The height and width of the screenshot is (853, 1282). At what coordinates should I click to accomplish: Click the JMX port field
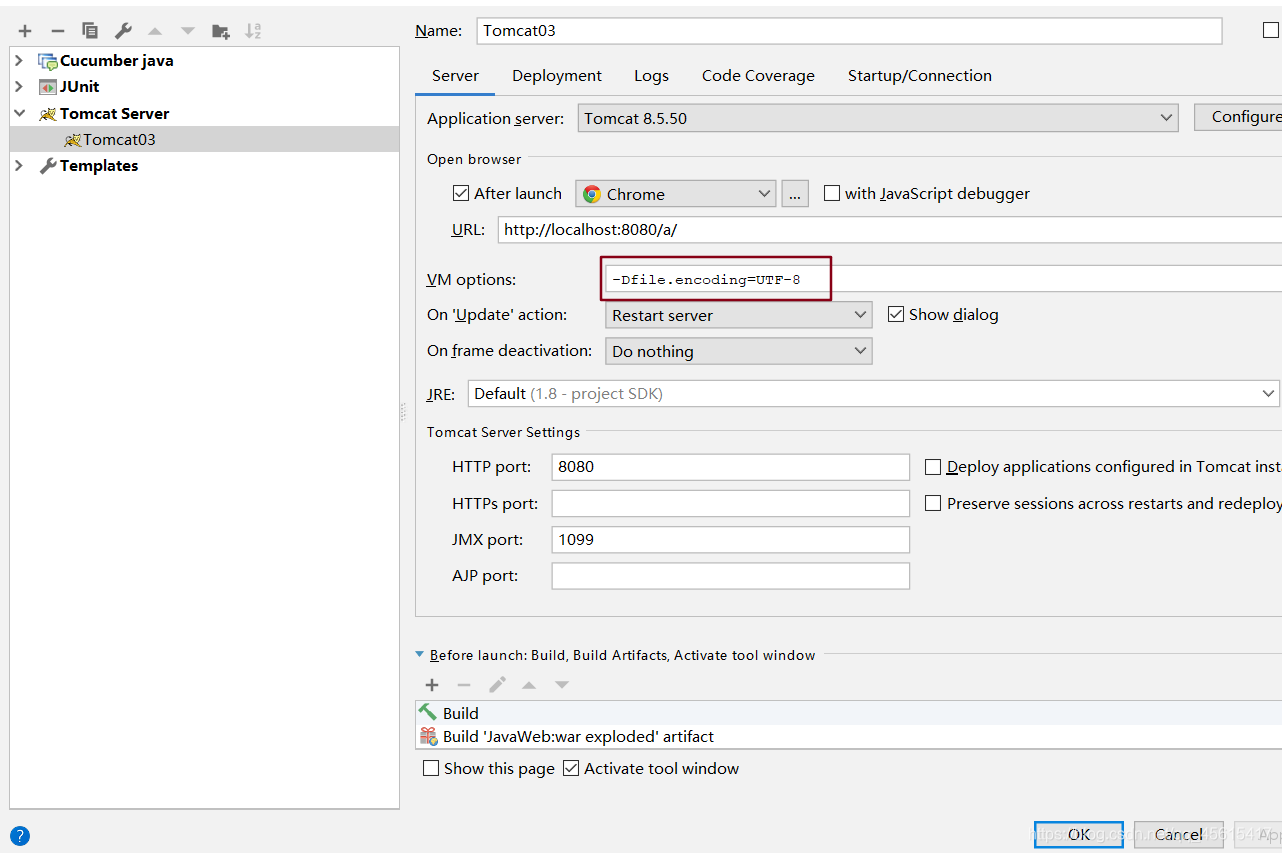[730, 539]
